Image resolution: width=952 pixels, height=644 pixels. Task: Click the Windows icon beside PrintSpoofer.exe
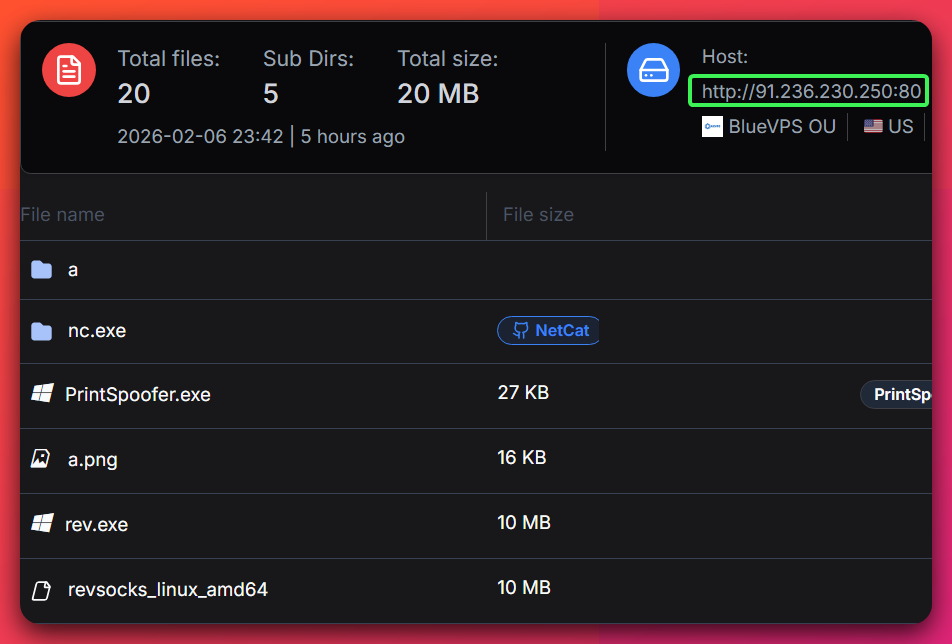41,394
